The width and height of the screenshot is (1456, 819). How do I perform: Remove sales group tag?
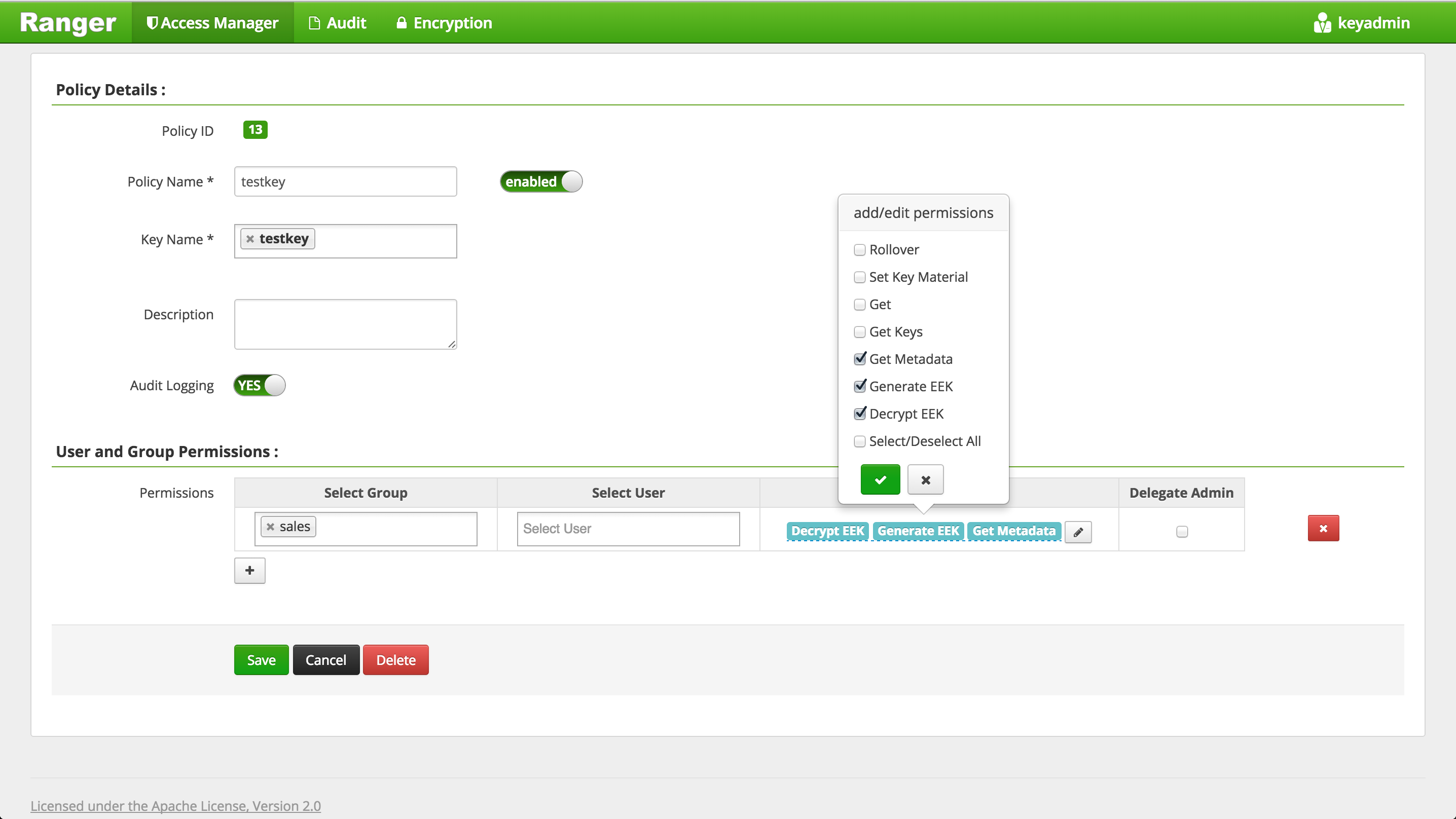pos(270,527)
